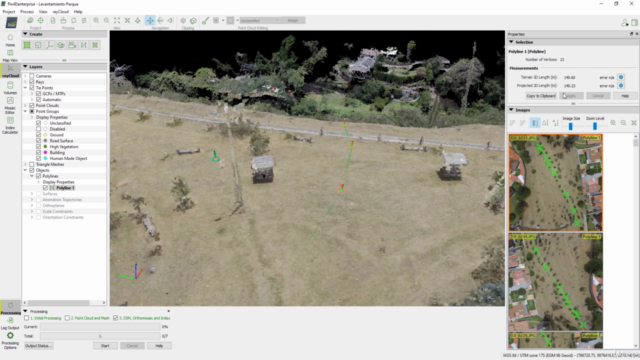
Task: Collapse the Images section
Action: coord(511,110)
